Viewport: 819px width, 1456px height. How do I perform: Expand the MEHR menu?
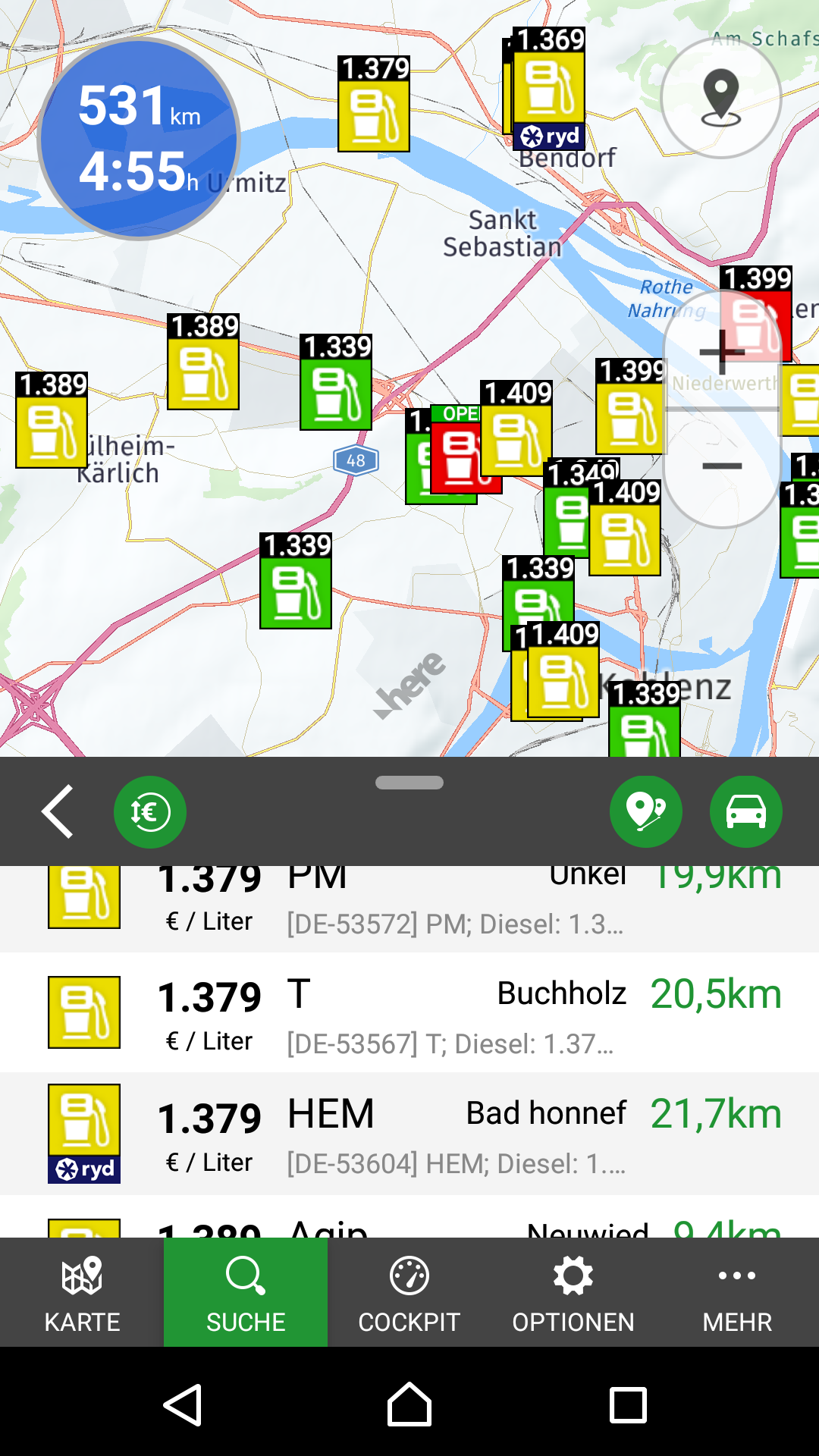(x=737, y=1292)
